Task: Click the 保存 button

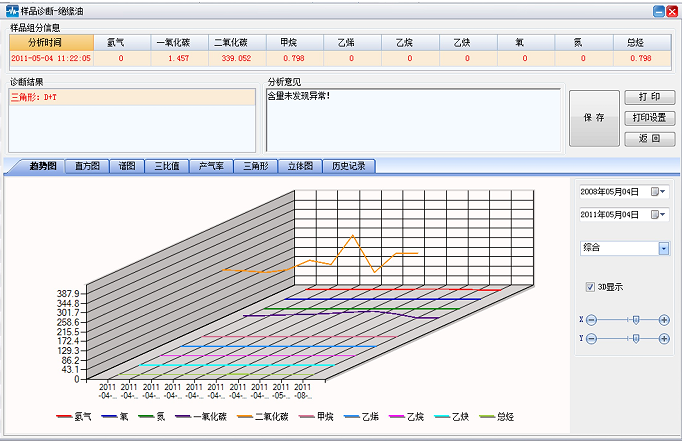Action: coord(593,117)
